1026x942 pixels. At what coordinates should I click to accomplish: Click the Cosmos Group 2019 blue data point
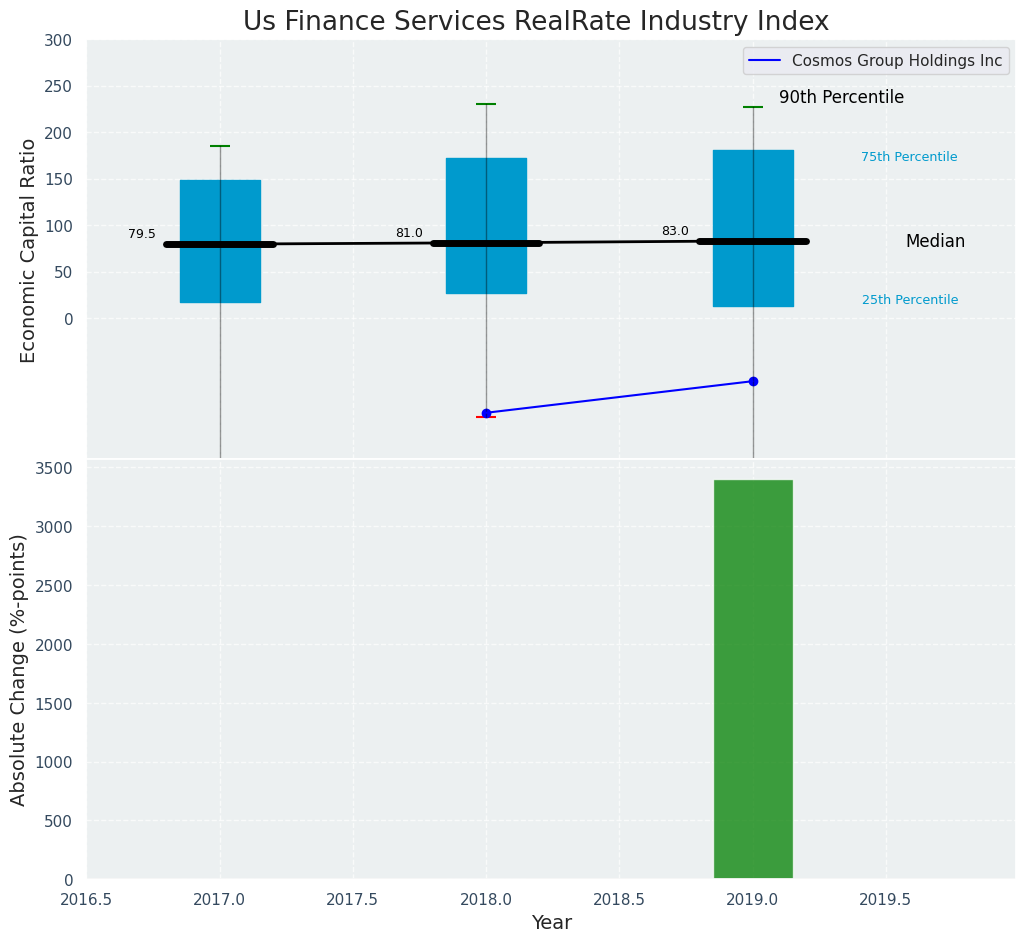point(753,381)
